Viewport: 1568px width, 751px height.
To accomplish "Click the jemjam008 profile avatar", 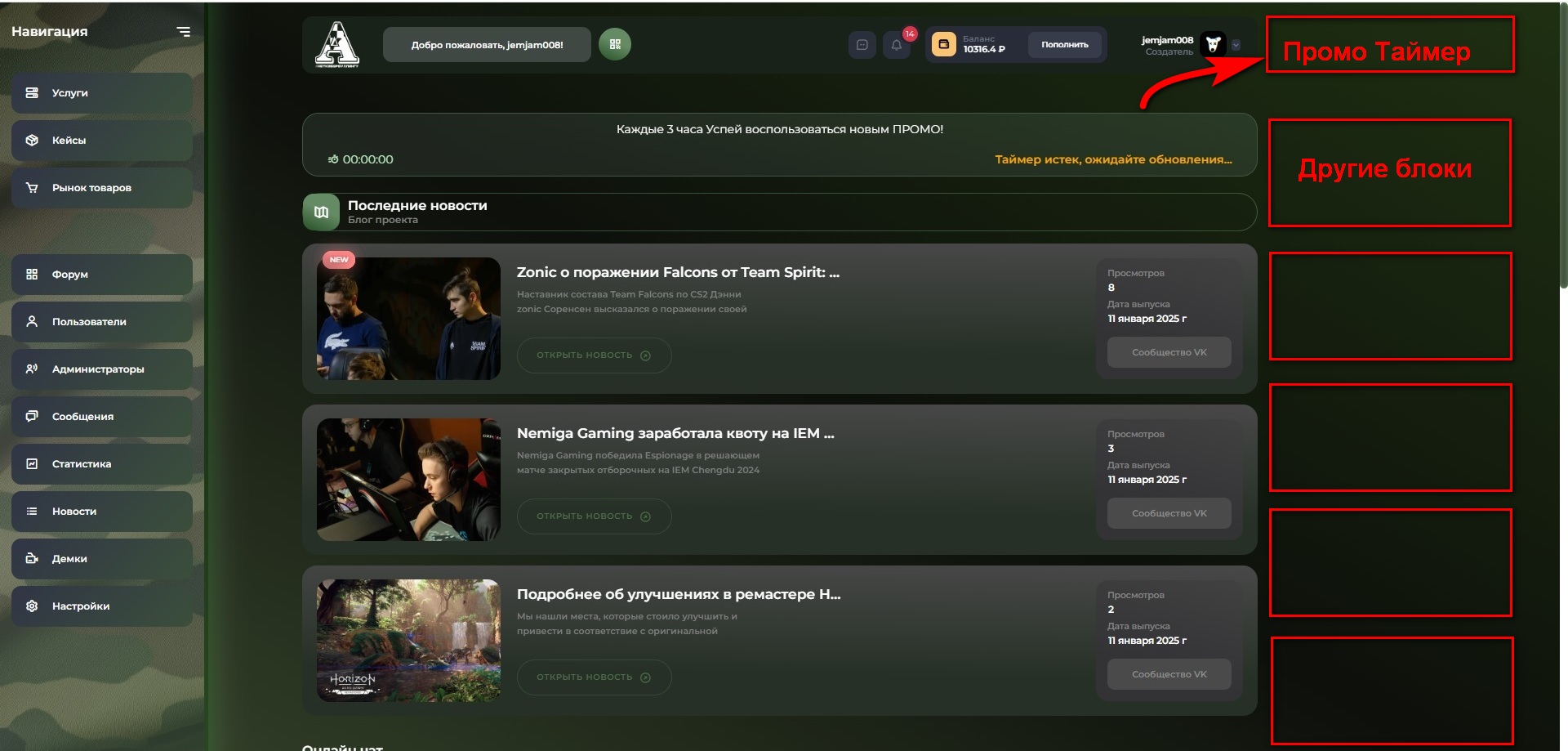I will pos(1213,45).
